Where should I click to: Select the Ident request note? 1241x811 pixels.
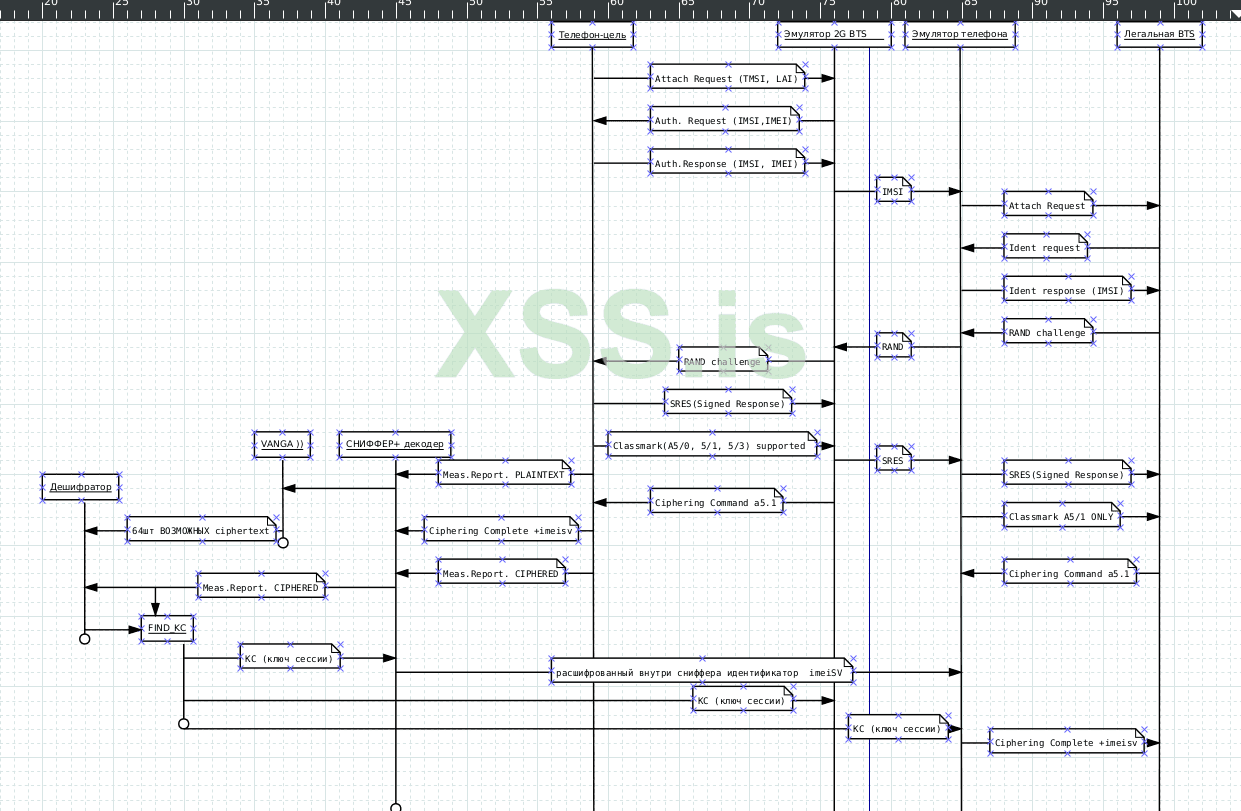(x=1045, y=248)
